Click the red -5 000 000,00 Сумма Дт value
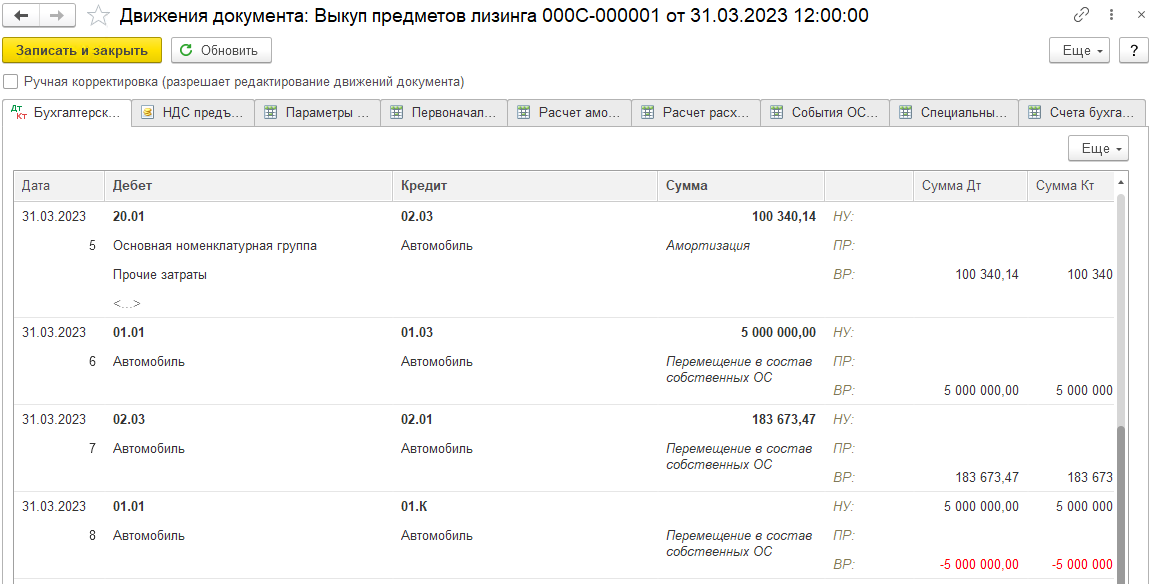The width and height of the screenshot is (1153, 584). point(979,564)
